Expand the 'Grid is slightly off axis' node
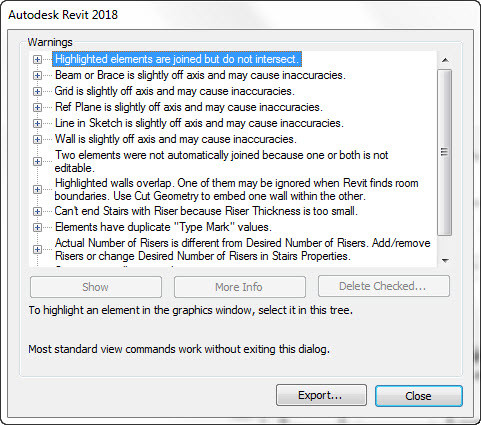 (37, 91)
